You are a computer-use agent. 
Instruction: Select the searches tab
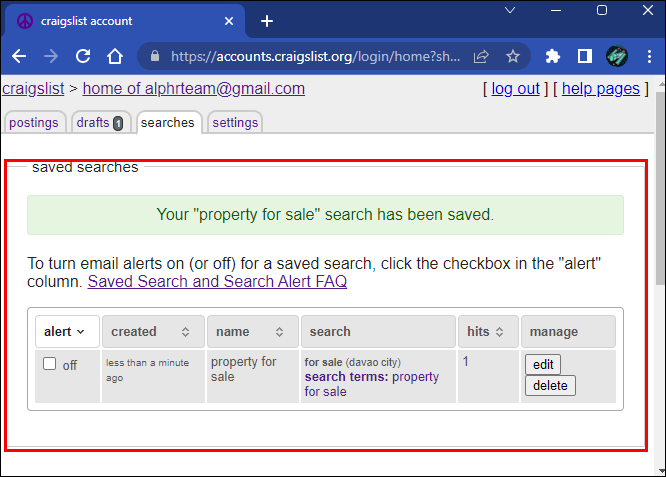(x=168, y=123)
